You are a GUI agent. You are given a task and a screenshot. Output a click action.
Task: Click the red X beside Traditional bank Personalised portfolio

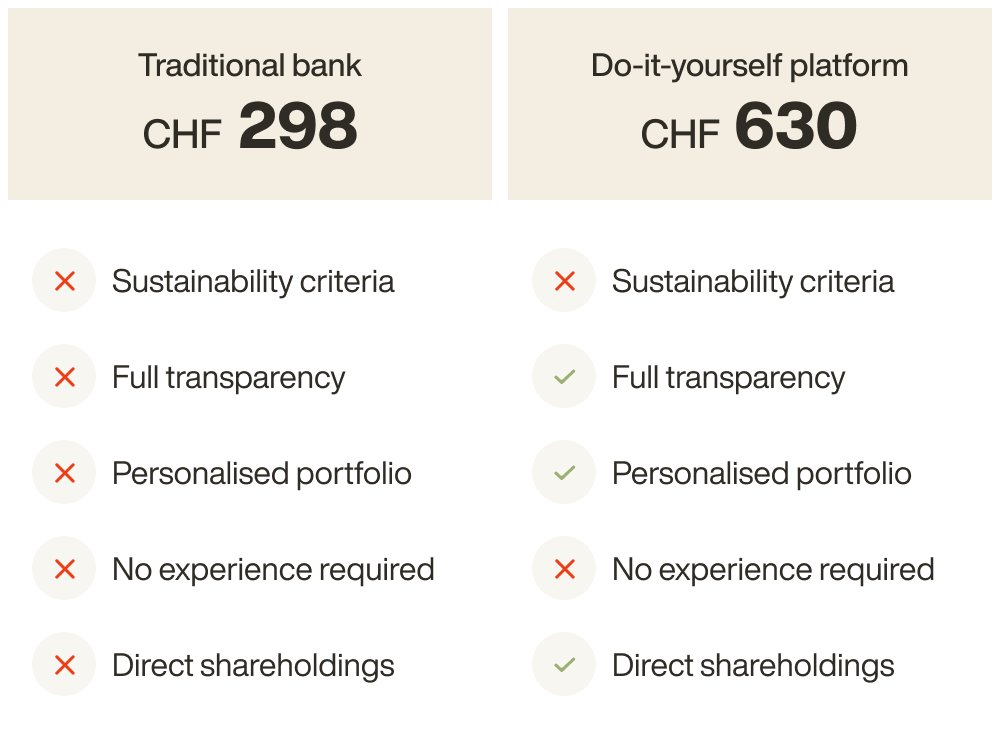pyautogui.click(x=64, y=473)
